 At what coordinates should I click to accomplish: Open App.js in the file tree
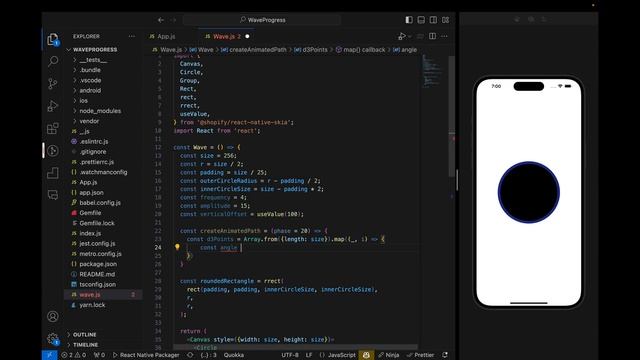(88, 182)
